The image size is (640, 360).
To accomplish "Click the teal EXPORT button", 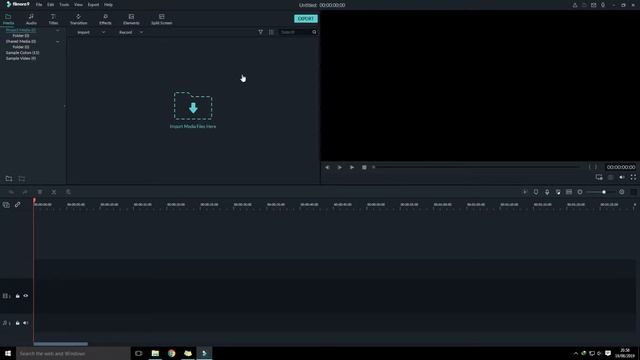I will 306,19.
